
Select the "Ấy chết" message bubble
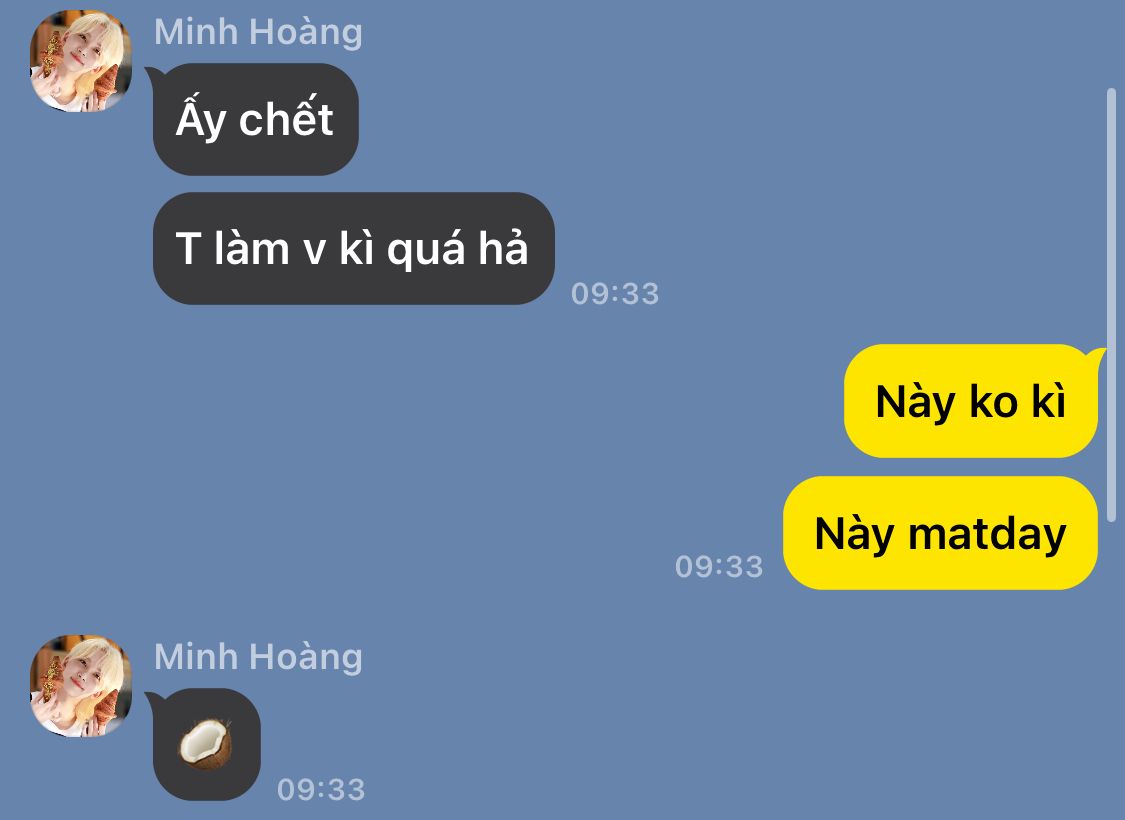(x=255, y=119)
